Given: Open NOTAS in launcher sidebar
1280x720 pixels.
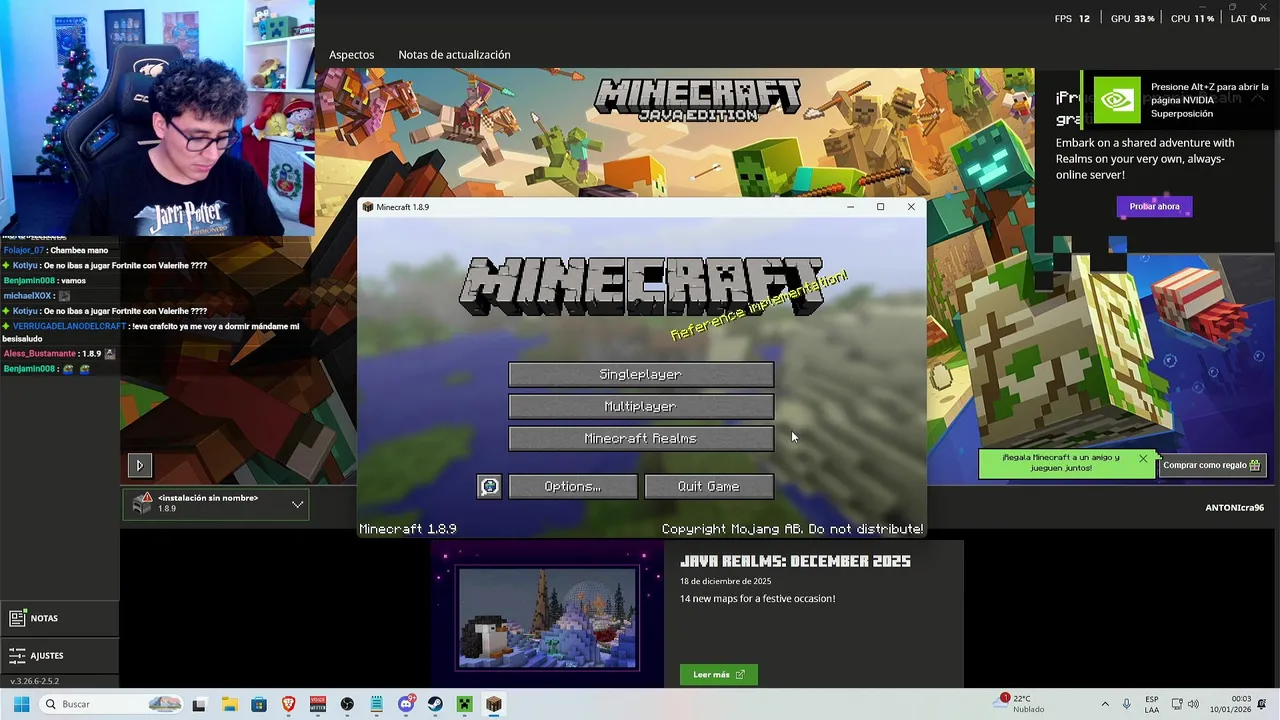Looking at the screenshot, I should [59, 618].
